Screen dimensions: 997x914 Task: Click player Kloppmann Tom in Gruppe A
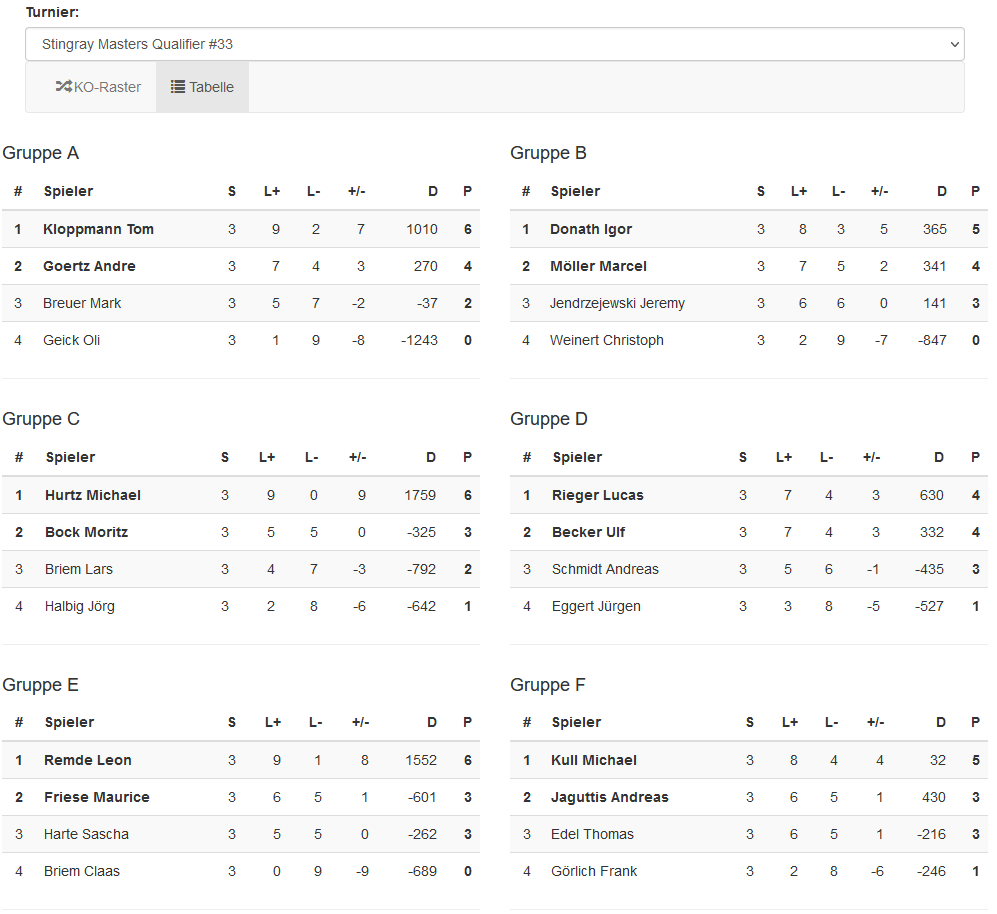tap(98, 229)
